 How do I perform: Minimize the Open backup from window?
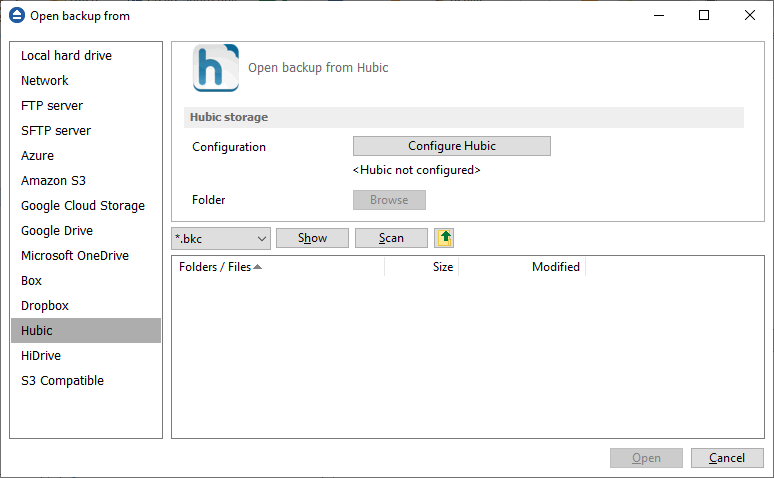pos(658,15)
